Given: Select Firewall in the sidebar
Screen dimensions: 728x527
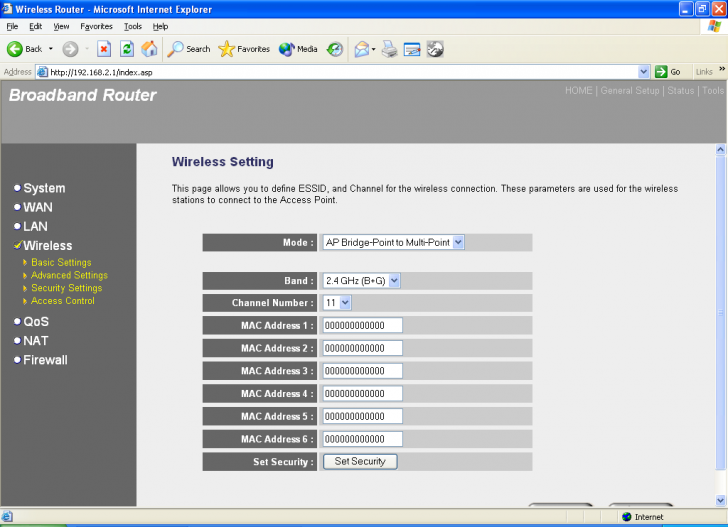Looking at the screenshot, I should point(45,359).
